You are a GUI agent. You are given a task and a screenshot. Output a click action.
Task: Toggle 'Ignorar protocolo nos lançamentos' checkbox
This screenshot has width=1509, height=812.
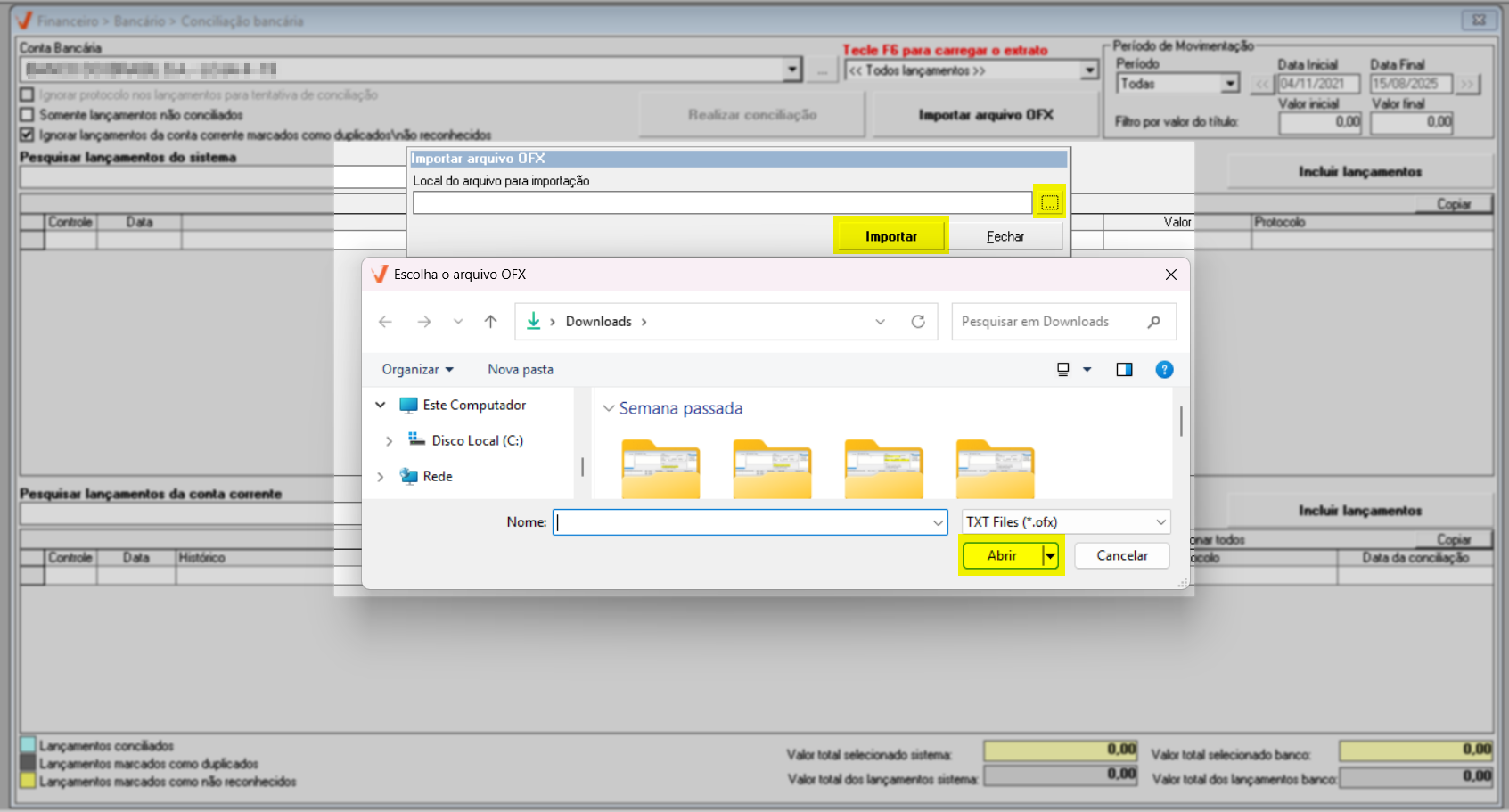tap(27, 94)
